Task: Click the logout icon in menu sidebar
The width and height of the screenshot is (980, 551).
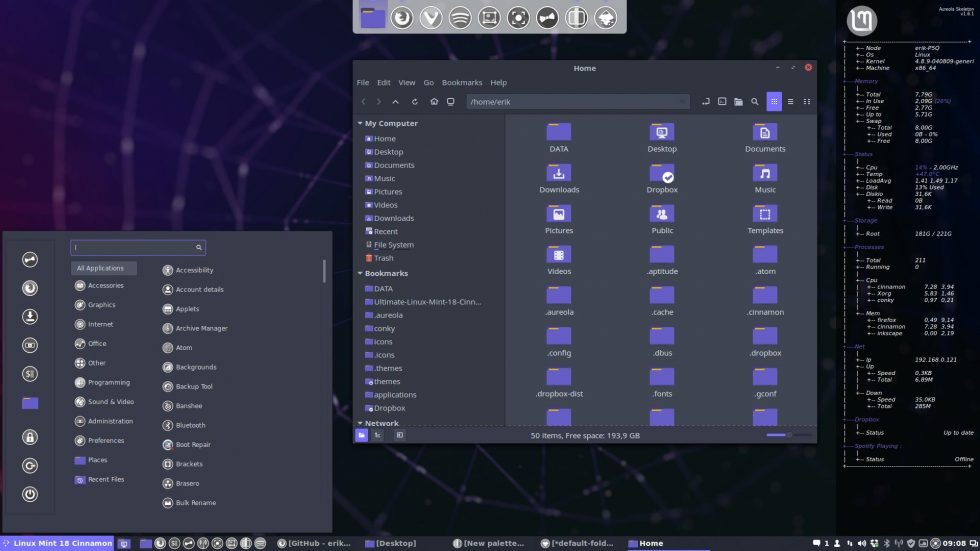Action: (x=29, y=465)
